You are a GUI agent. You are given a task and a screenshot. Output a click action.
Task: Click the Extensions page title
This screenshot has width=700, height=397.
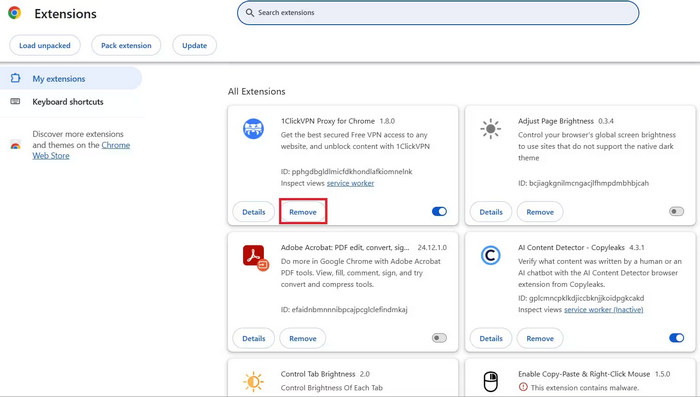66,14
